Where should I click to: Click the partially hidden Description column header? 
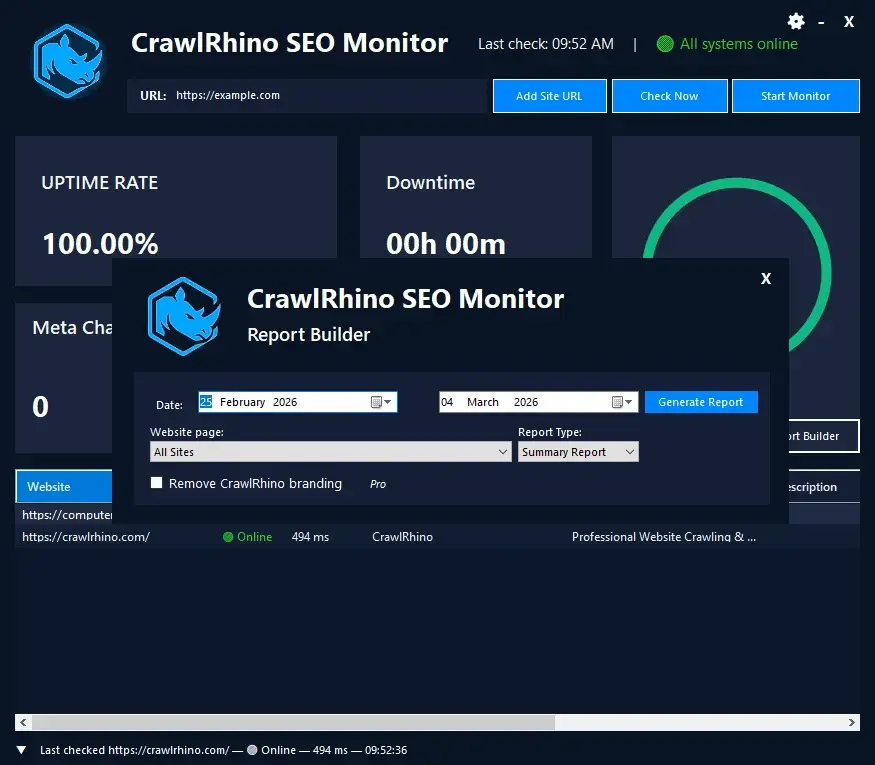tap(824, 487)
